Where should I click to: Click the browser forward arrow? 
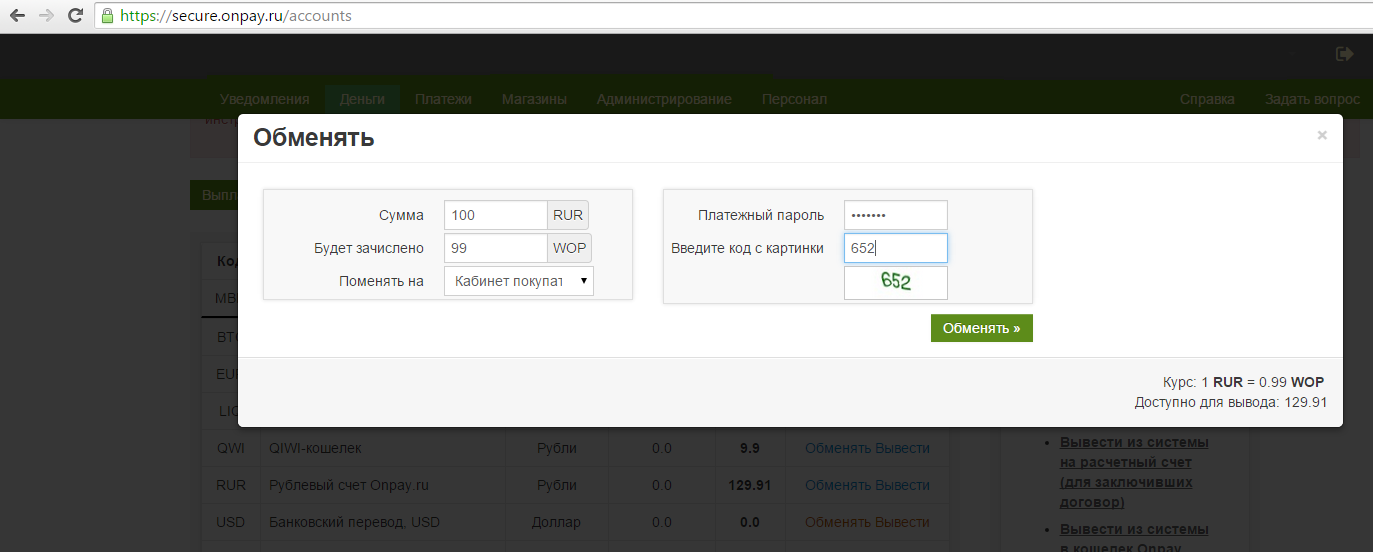pyautogui.click(x=46, y=16)
